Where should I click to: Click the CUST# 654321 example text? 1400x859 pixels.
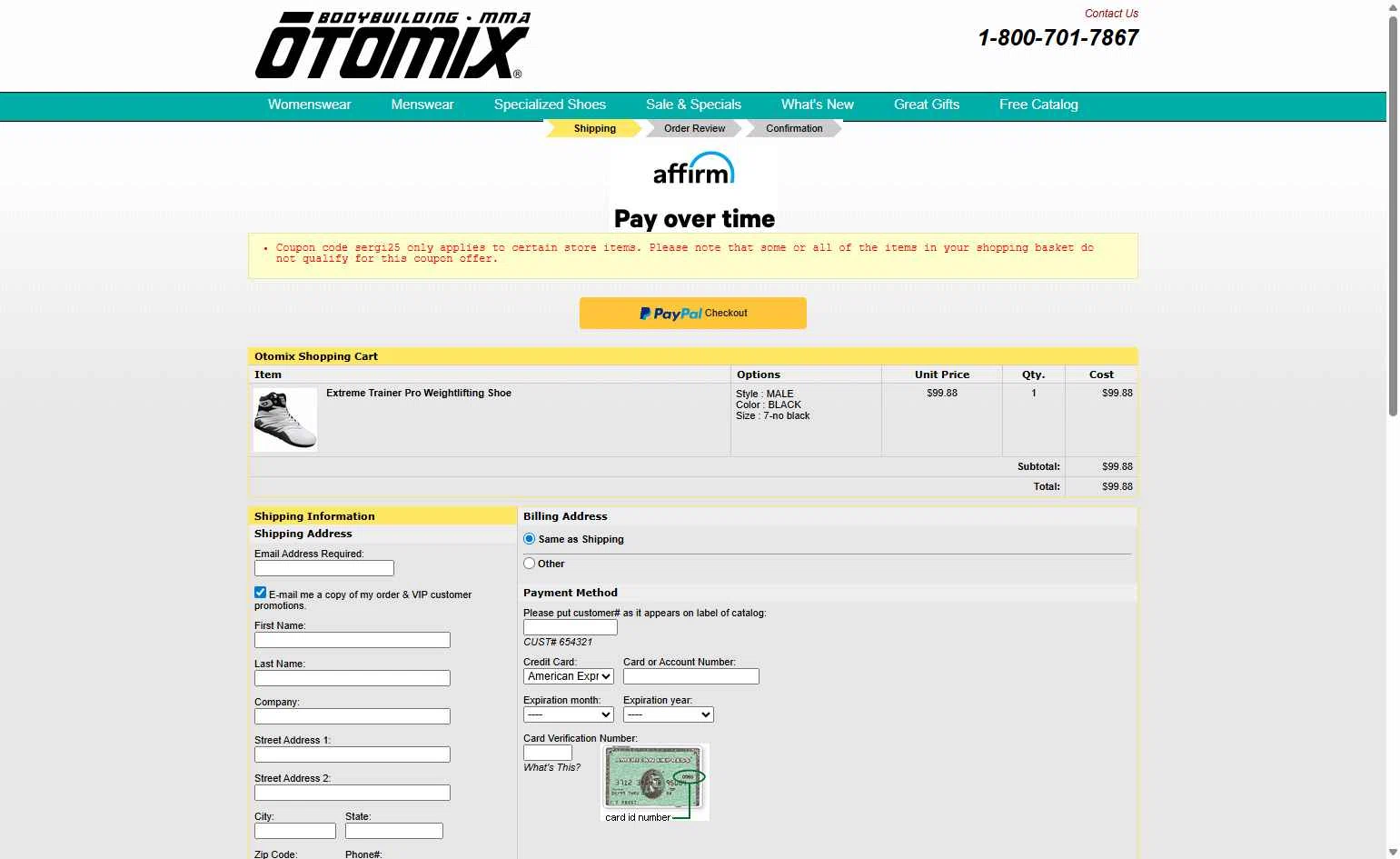click(x=558, y=642)
